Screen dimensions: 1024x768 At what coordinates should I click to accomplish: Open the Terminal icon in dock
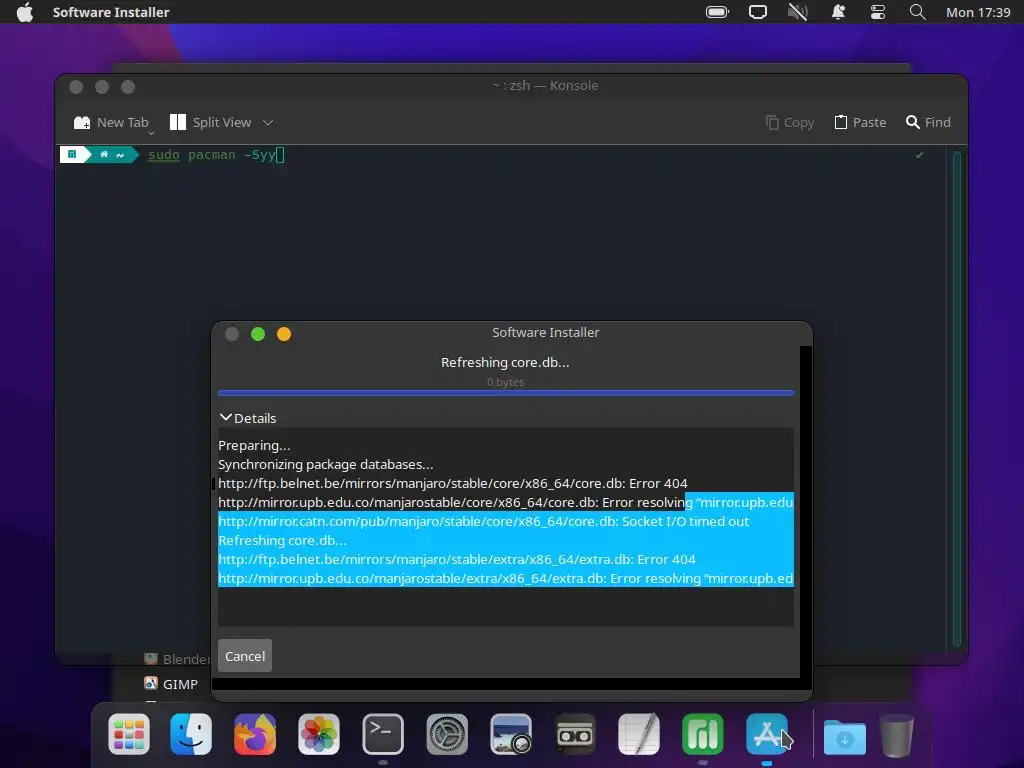[x=383, y=734]
